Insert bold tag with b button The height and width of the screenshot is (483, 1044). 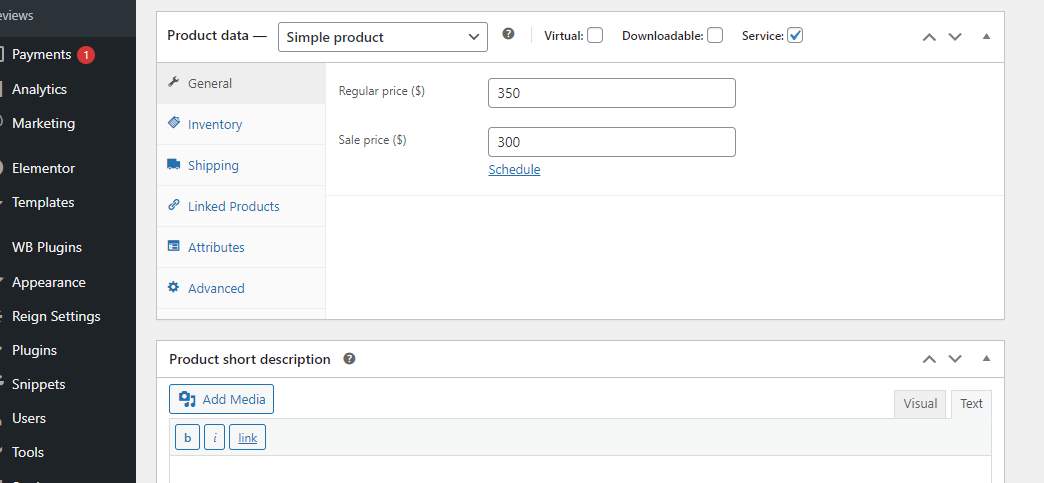[188, 438]
